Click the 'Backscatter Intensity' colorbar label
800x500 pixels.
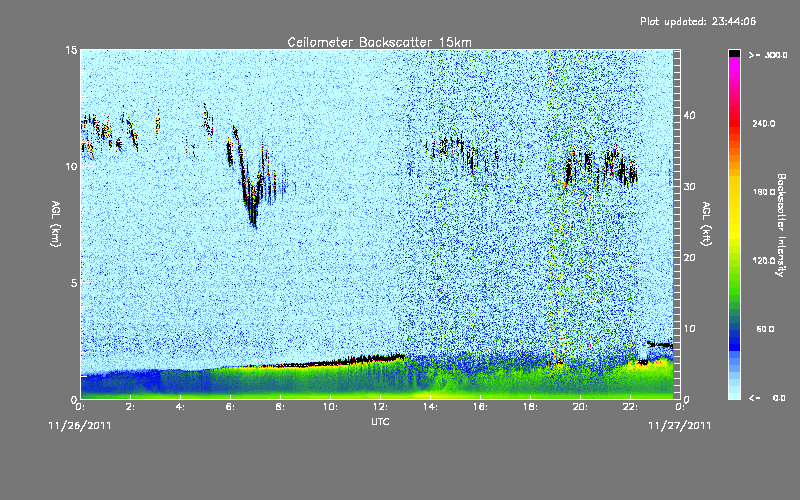(x=781, y=225)
